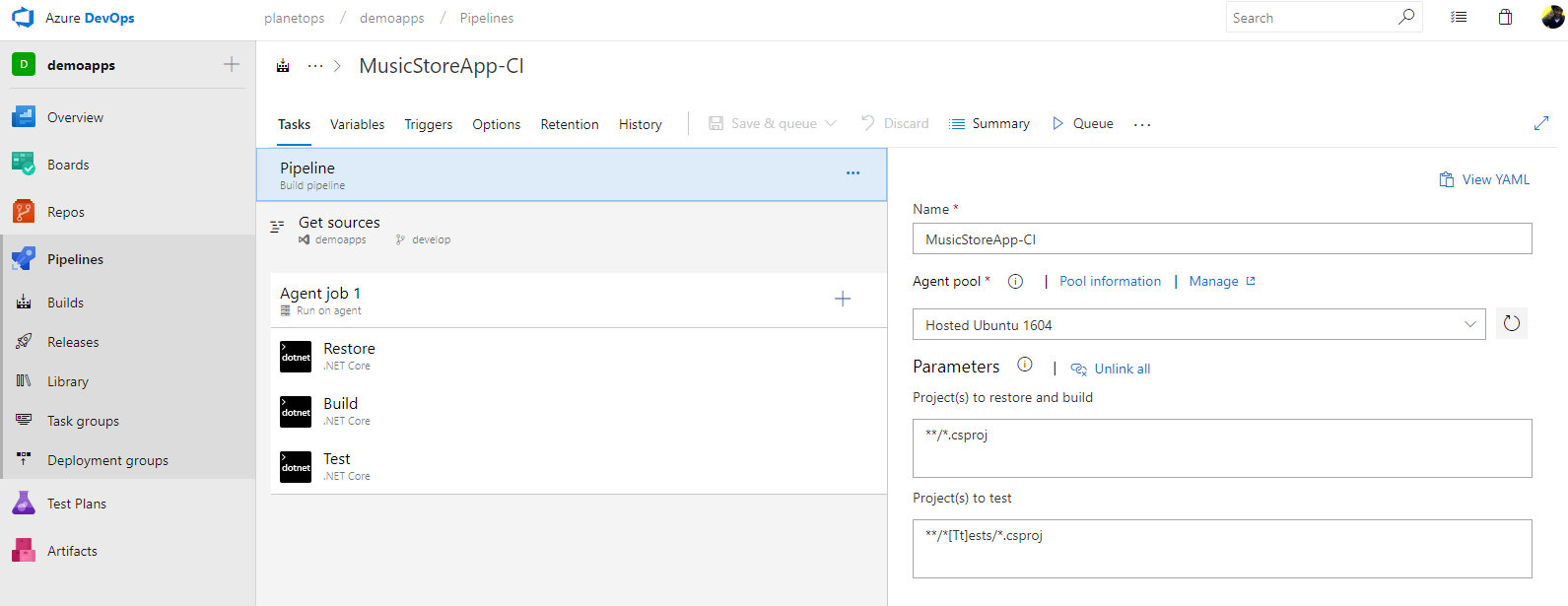This screenshot has height=606, width=1568.
Task: Click the build definition icon beside the breadcrumb
Action: pyautogui.click(x=283, y=66)
